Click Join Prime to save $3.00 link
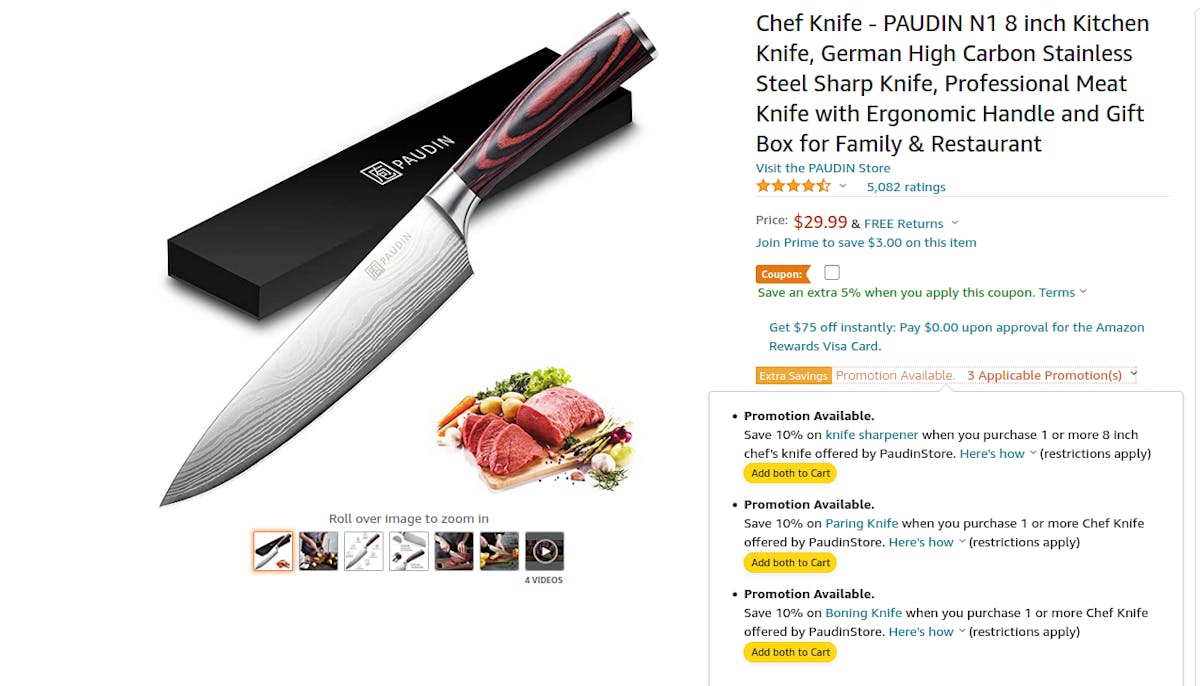Viewport: 1200px width, 686px height. (866, 242)
